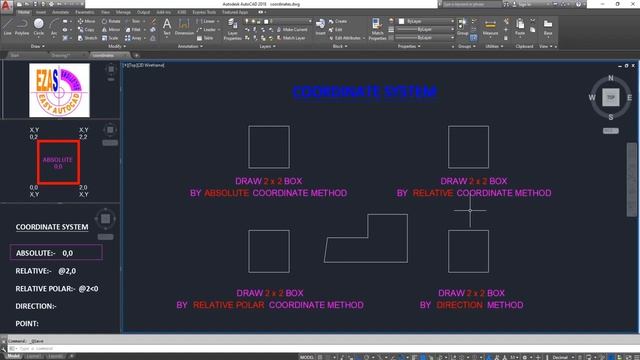Activate the Stretch command

87,38
